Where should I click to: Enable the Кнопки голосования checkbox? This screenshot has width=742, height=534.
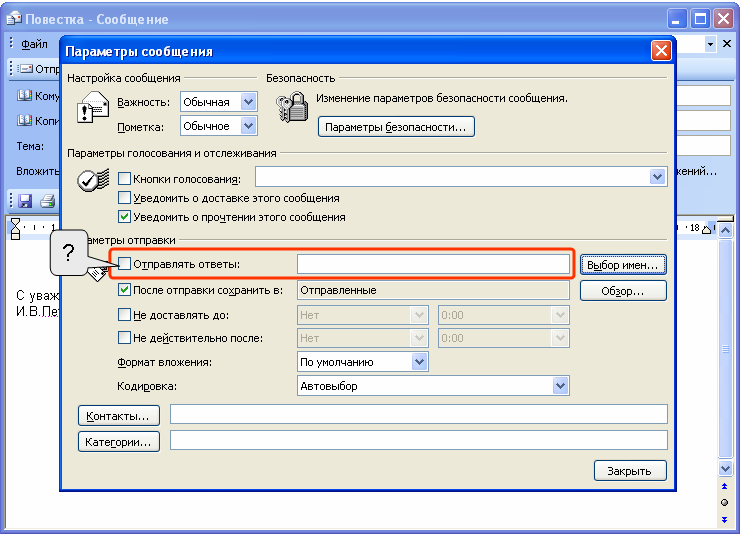pyautogui.click(x=124, y=178)
